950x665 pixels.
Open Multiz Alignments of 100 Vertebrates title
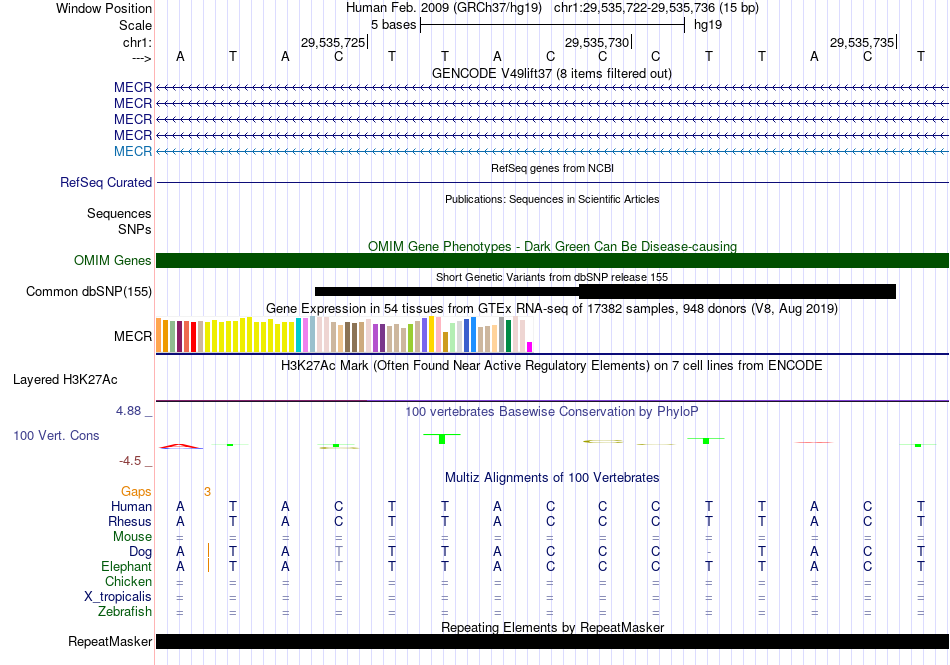coord(552,477)
